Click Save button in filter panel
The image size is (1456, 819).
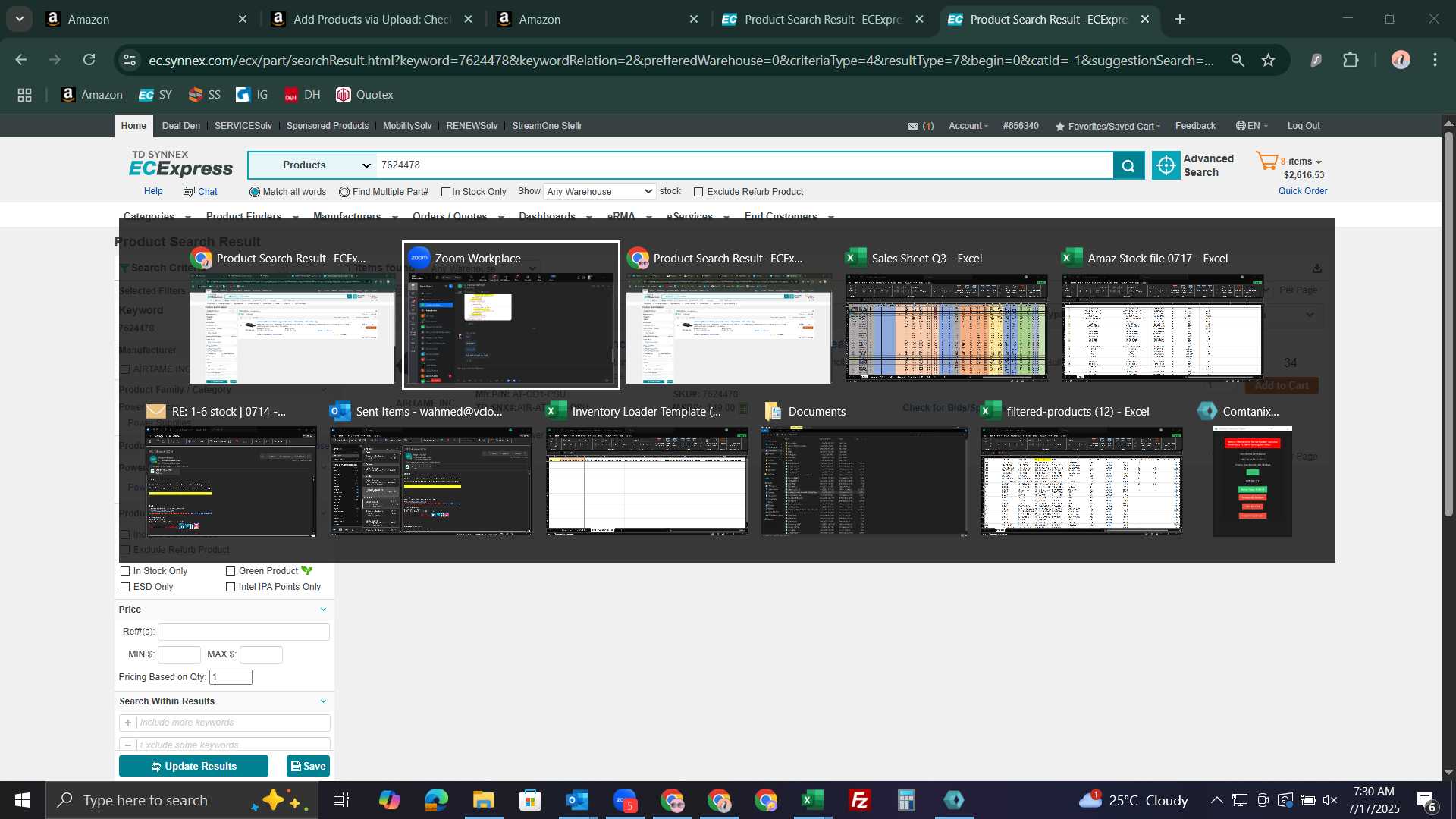(308, 766)
